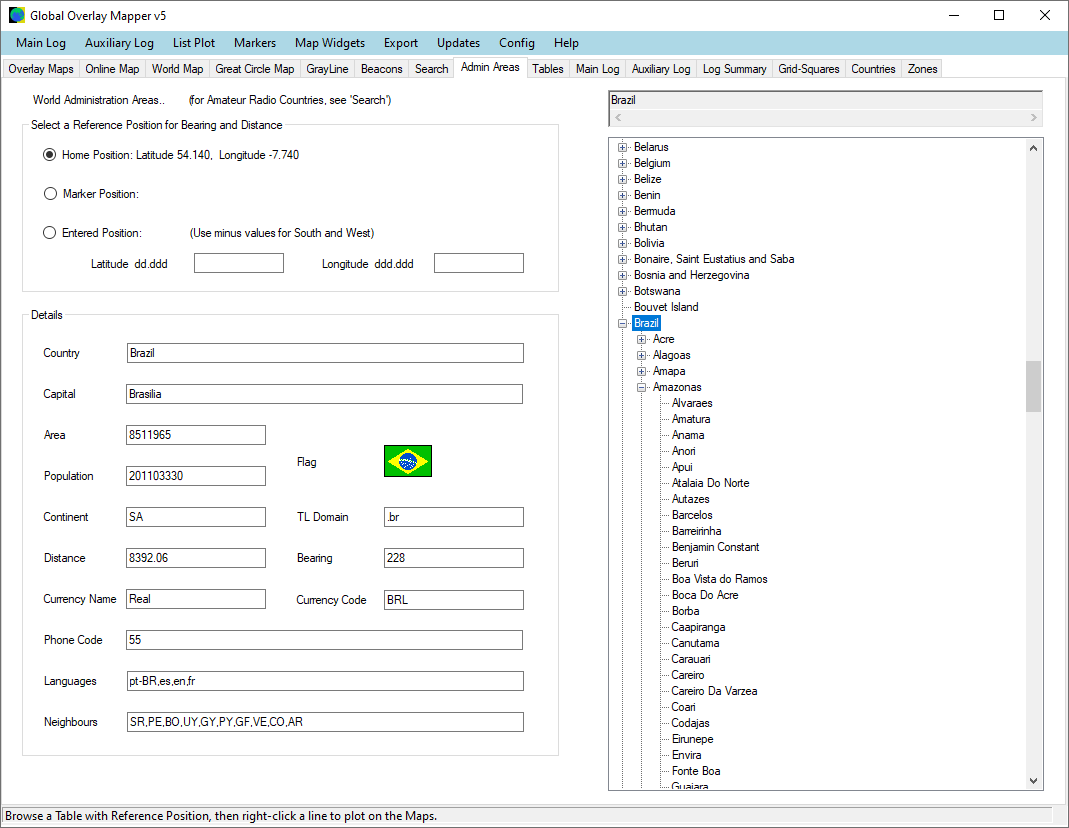The width and height of the screenshot is (1069, 828).
Task: Select Benjamin Constant in the tree
Action: coord(715,547)
